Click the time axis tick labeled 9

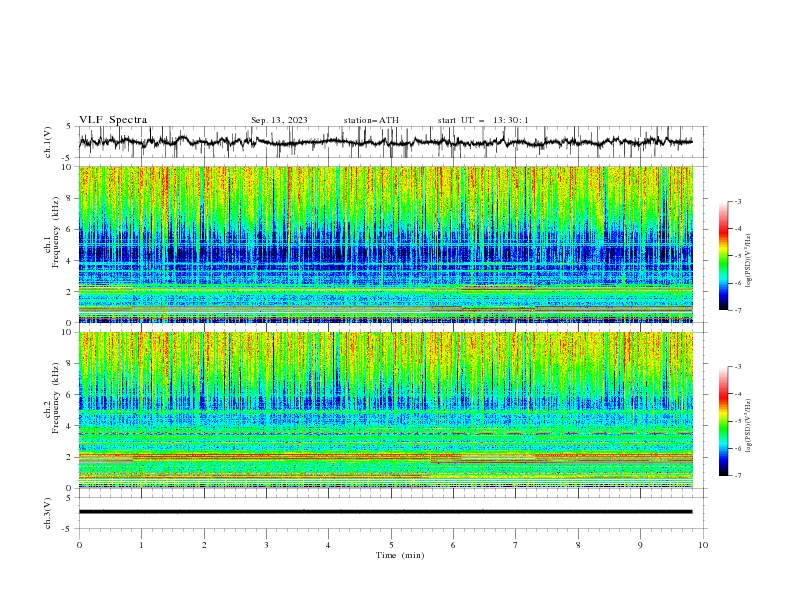640,545
